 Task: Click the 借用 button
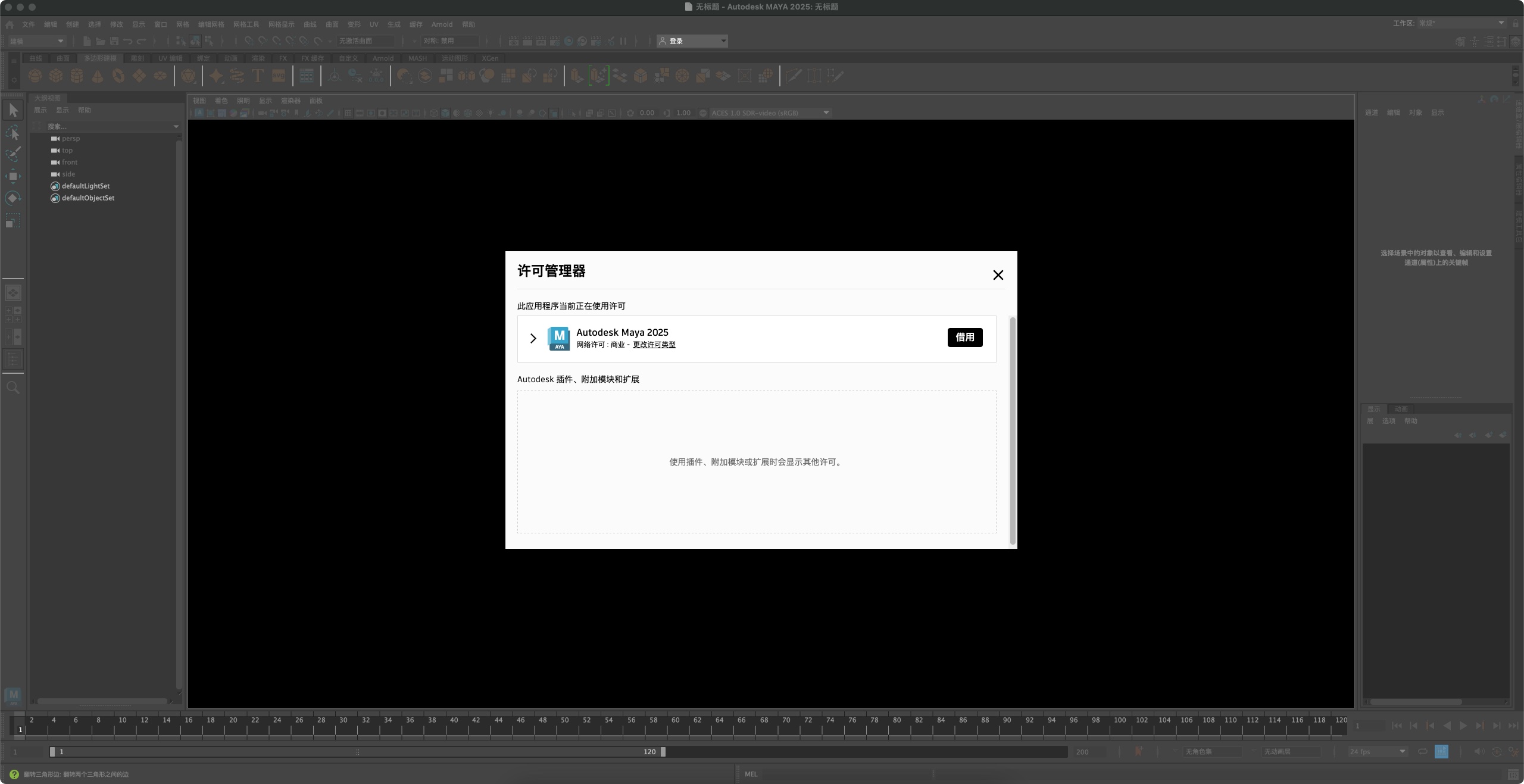[964, 337]
